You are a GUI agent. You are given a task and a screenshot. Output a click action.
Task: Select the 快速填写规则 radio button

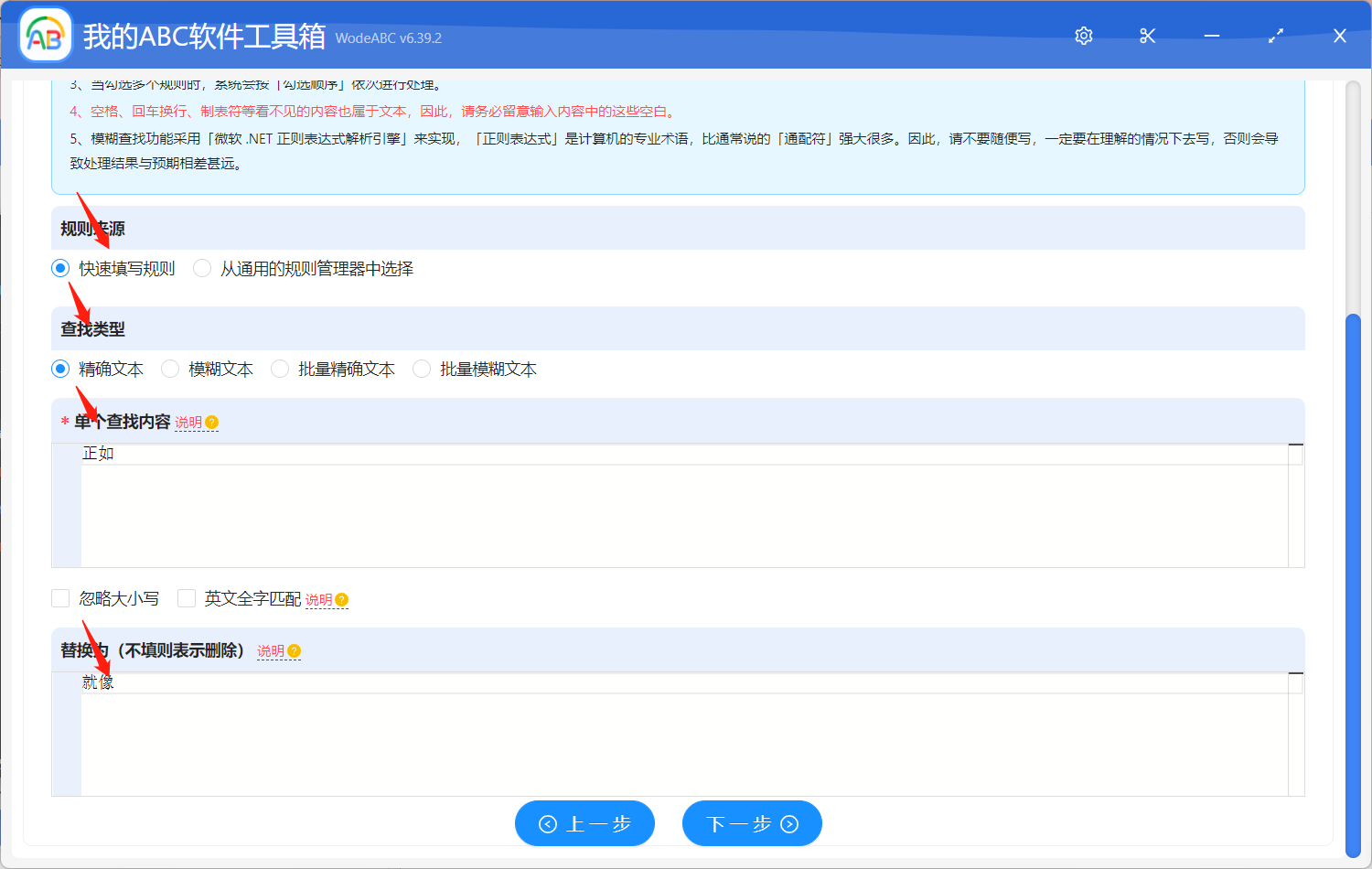click(60, 268)
